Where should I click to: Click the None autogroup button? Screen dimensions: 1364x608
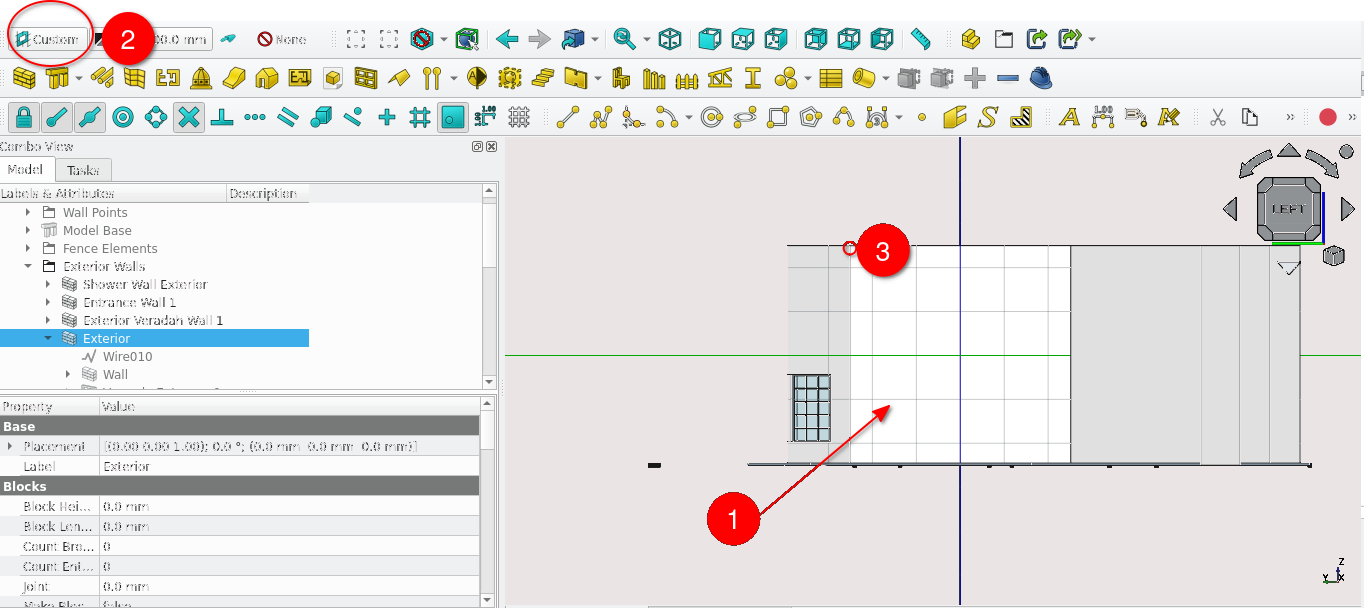[x=281, y=39]
